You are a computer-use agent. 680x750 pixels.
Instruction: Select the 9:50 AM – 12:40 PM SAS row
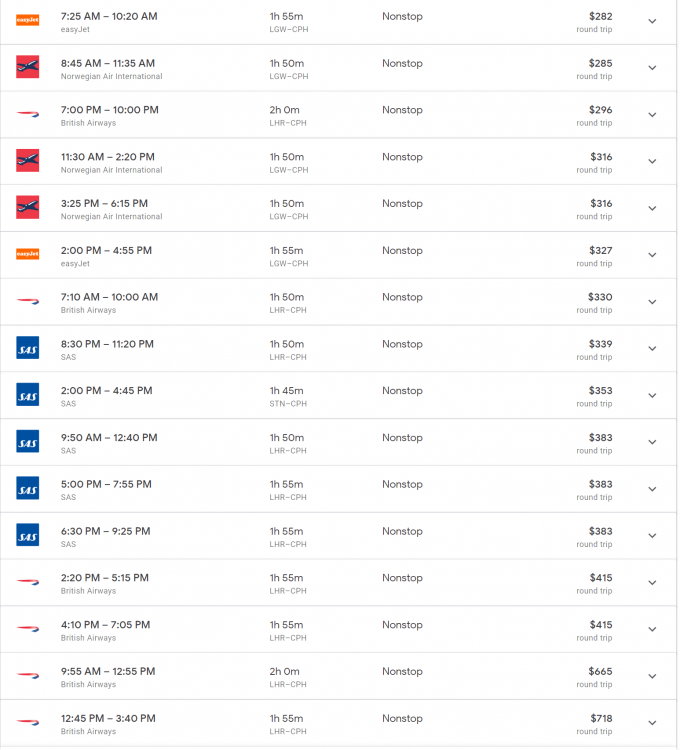point(109,438)
